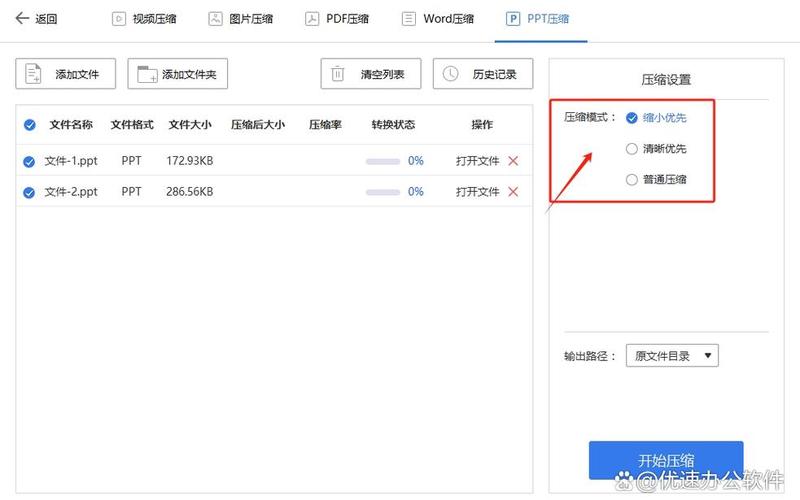Click the PPT compression tab icon

[513, 19]
